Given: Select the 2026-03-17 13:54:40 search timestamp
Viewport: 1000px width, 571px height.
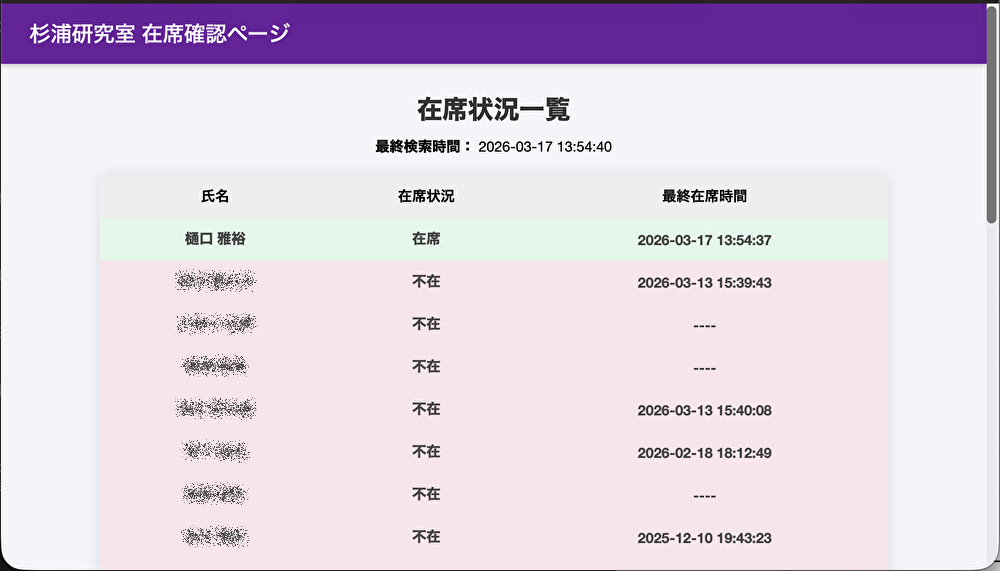Looking at the screenshot, I should point(545,147).
